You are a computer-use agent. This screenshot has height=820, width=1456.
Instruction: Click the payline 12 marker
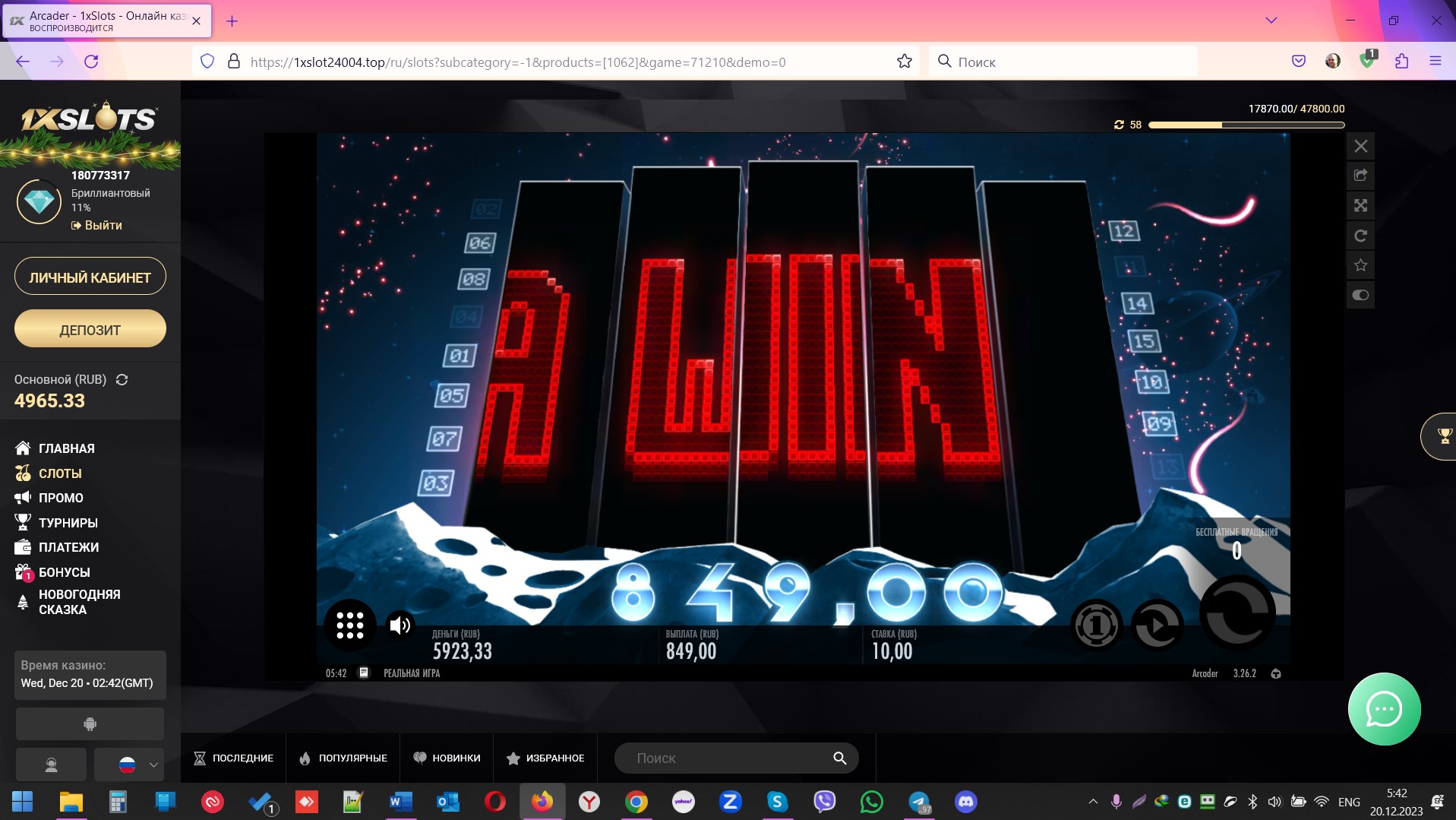(1124, 230)
